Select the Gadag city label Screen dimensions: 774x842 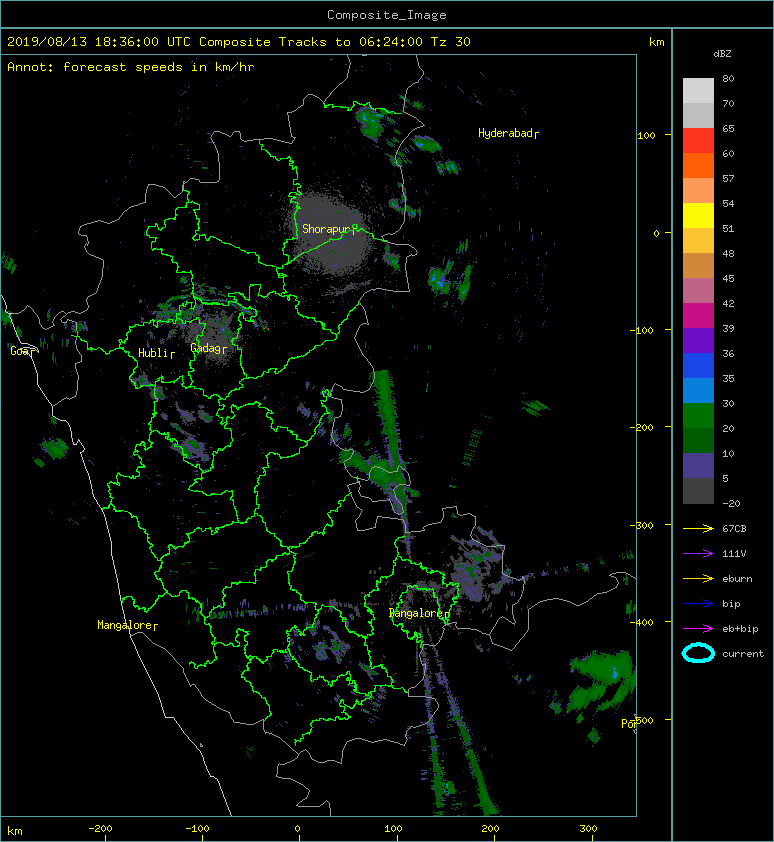pyautogui.click(x=208, y=349)
